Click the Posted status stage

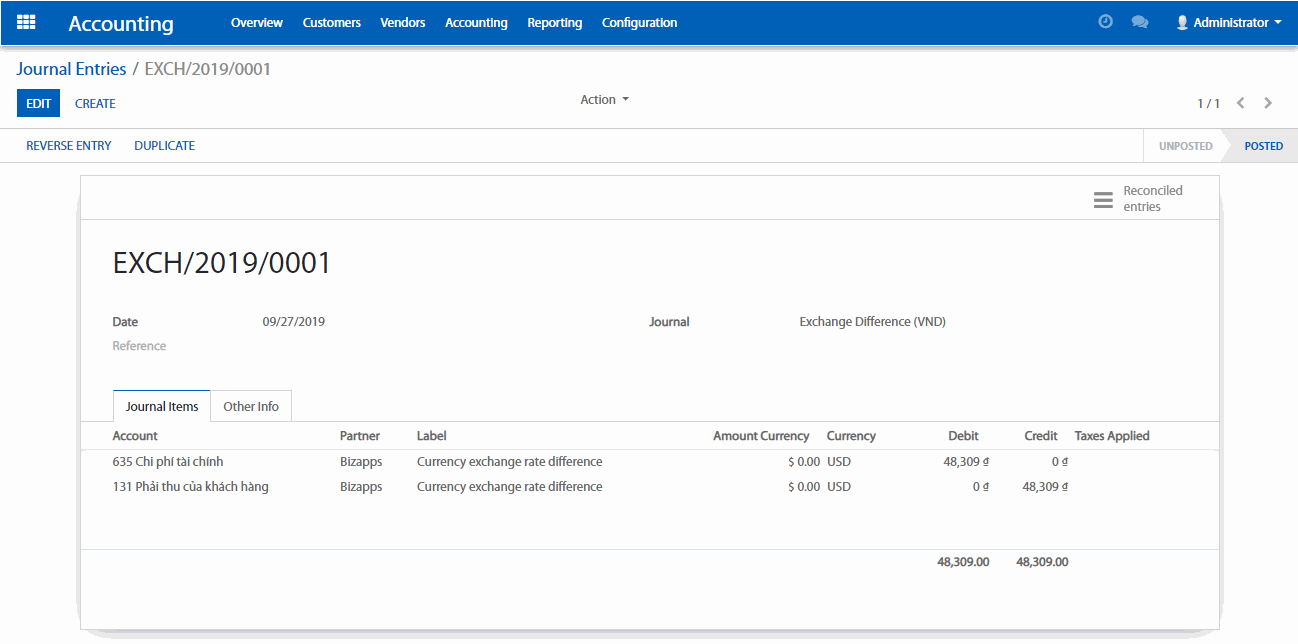pos(1263,146)
